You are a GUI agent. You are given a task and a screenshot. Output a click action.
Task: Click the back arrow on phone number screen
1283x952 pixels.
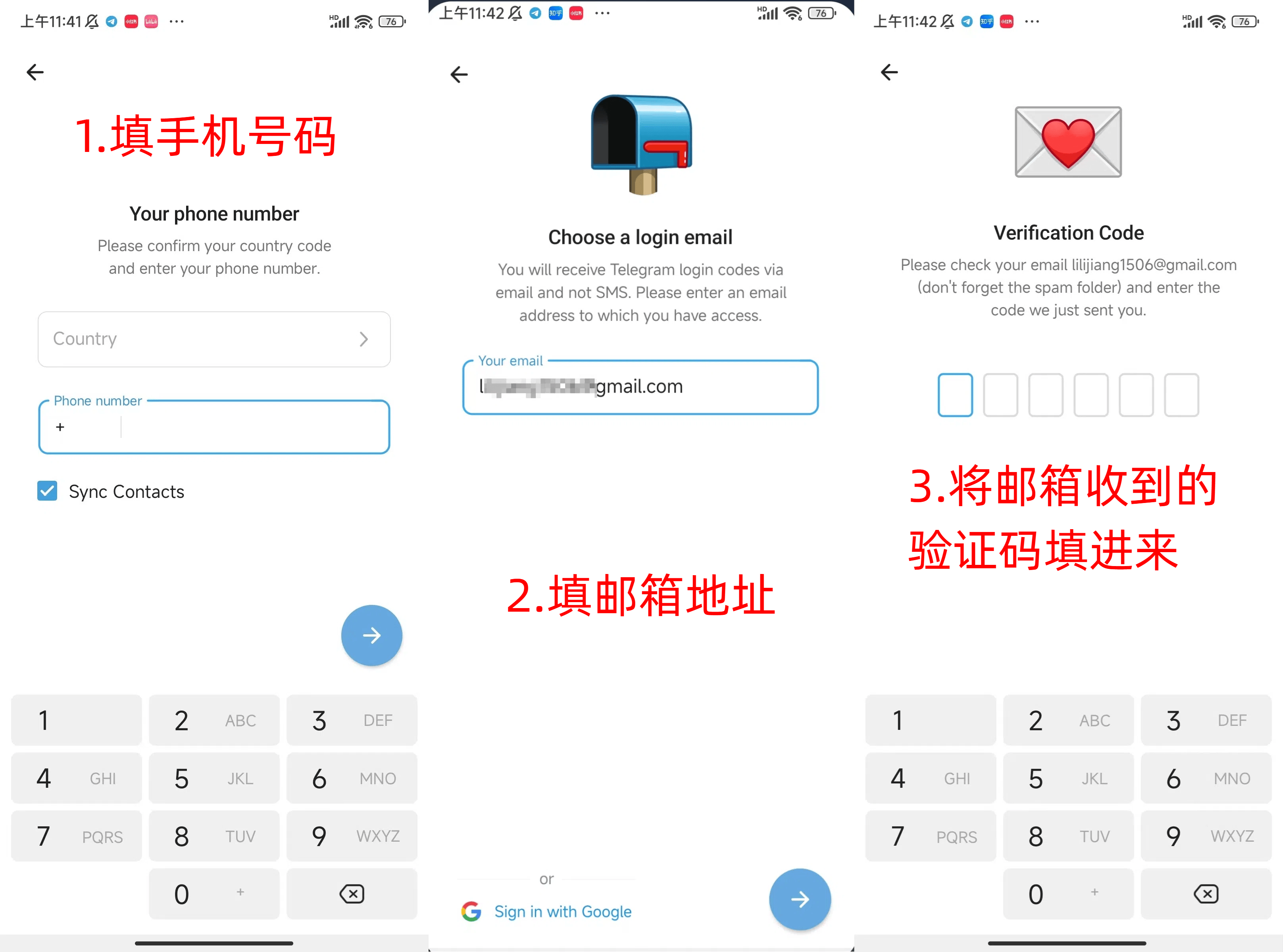click(35, 72)
